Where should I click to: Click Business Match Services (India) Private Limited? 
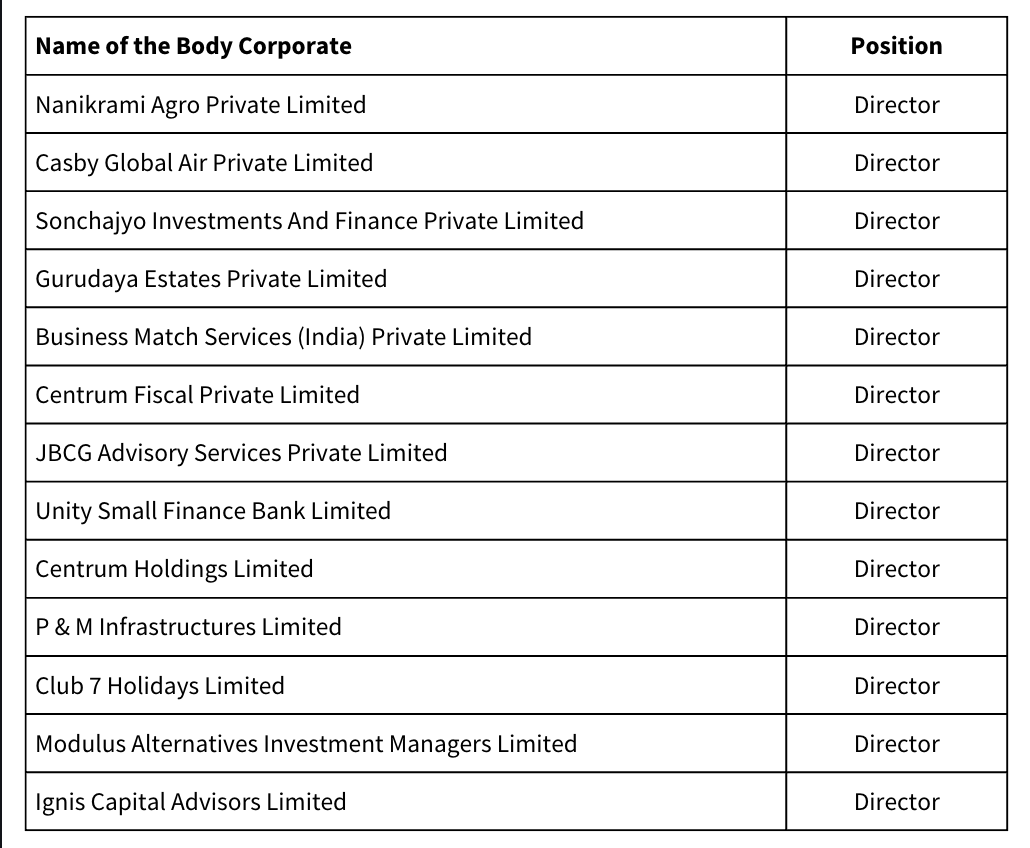pyautogui.click(x=283, y=337)
